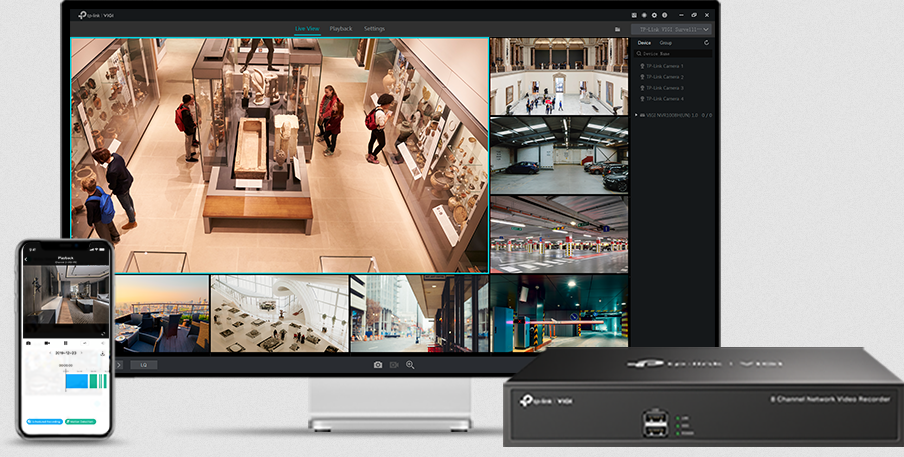Select the Group tab in device panel
Screen dimensions: 904x457
(x=665, y=43)
